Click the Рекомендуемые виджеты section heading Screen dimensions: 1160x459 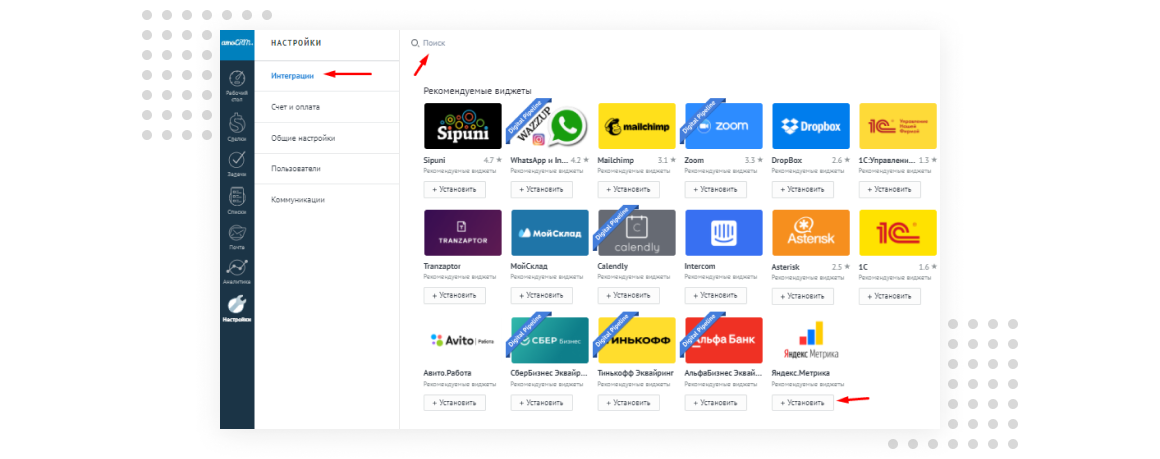477,91
